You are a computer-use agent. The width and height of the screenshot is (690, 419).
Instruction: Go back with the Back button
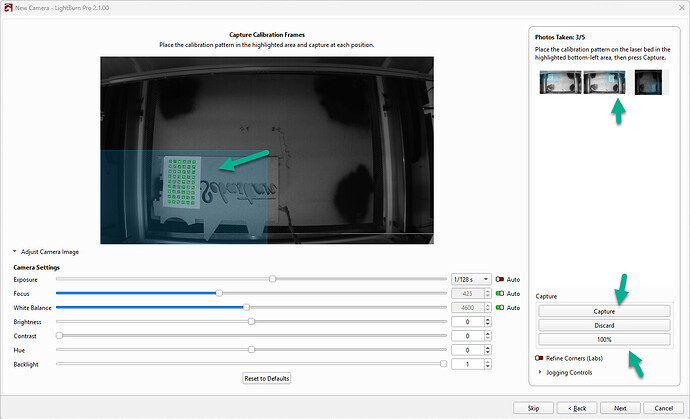[577, 408]
